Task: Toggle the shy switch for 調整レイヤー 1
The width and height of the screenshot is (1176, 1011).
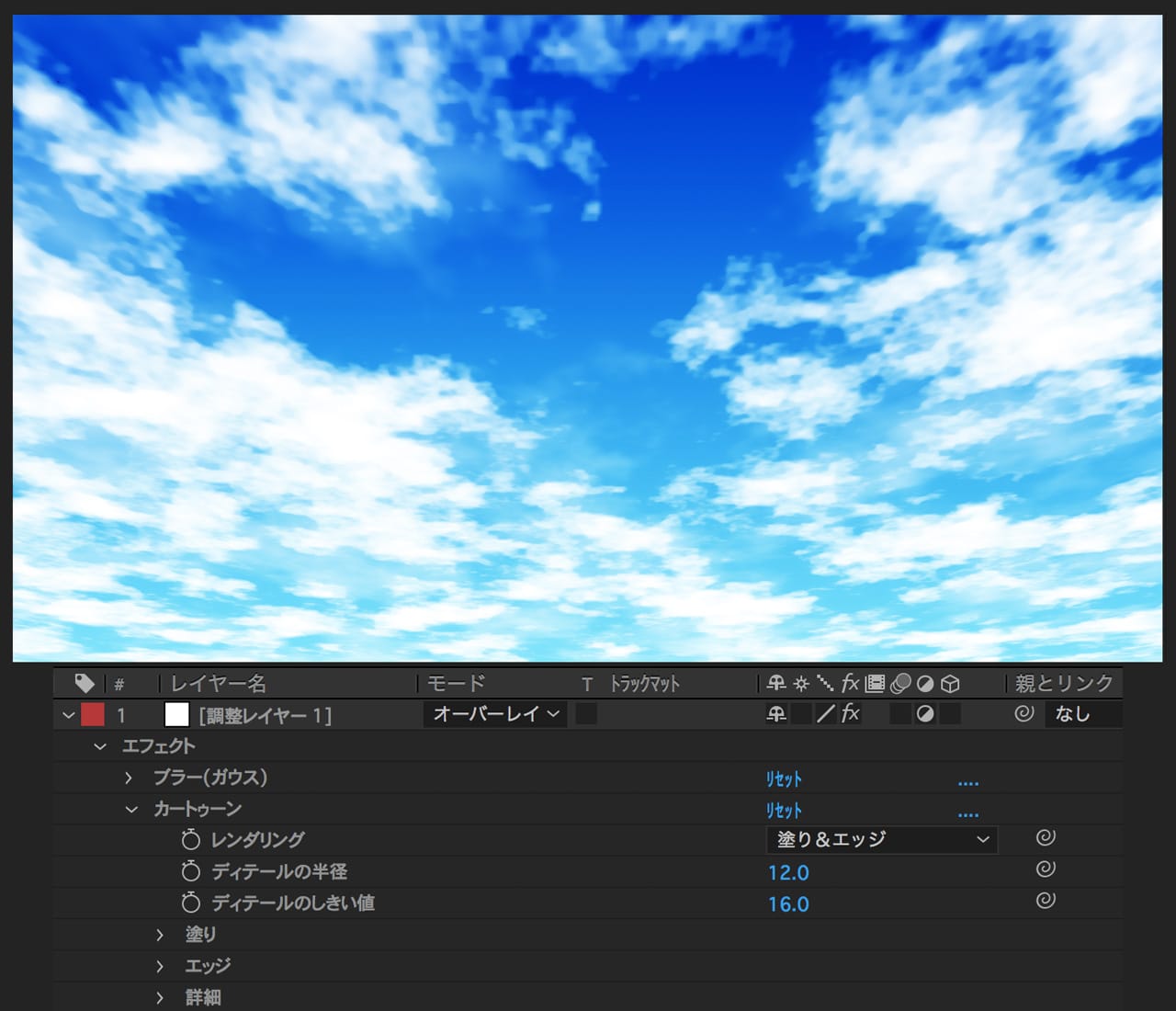Action: [776, 713]
